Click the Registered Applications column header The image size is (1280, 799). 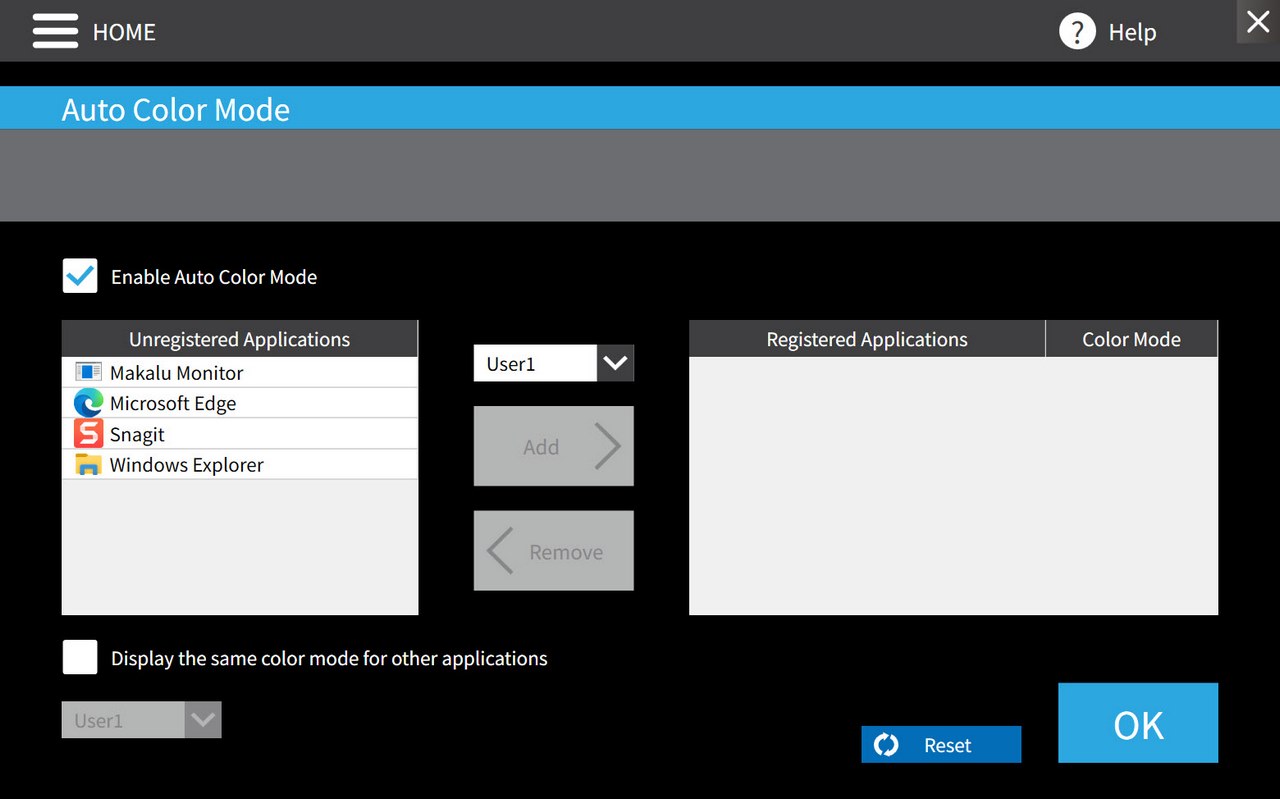pos(867,339)
